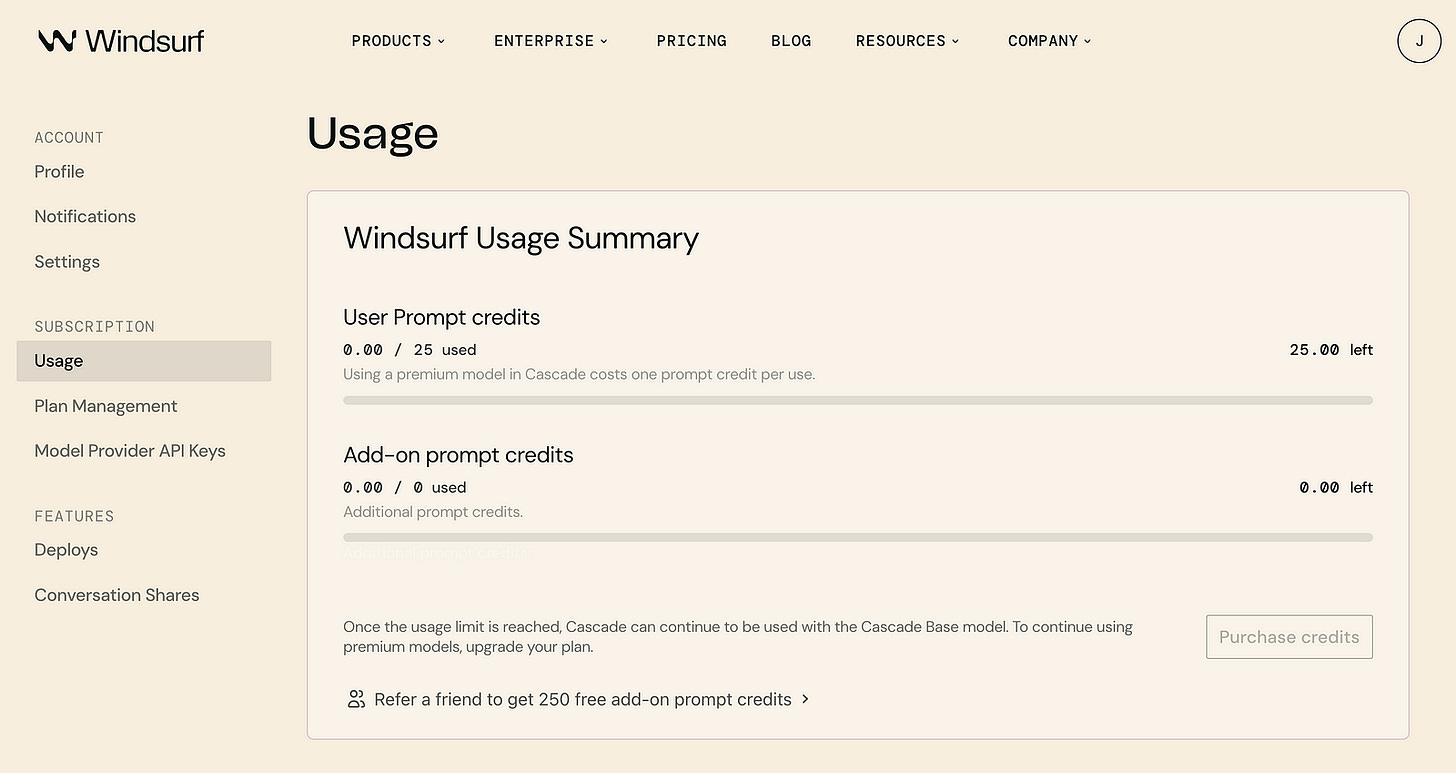Go to Notifications
Screen dimensions: 1456x773
tap(85, 216)
